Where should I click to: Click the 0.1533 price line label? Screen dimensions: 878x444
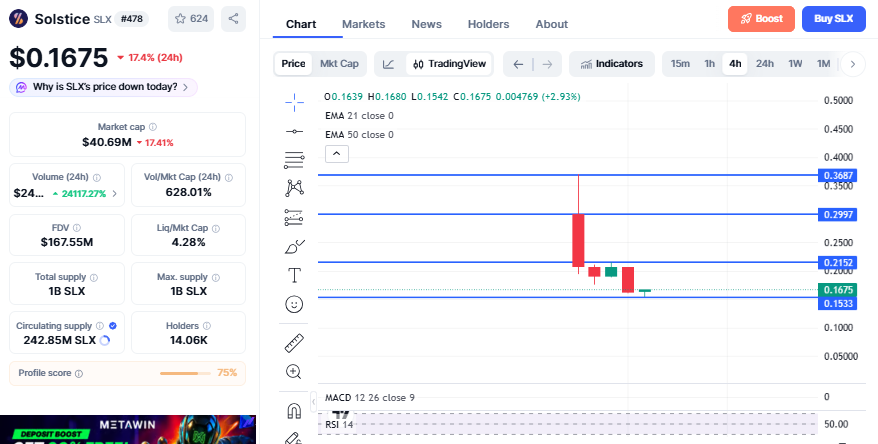[x=838, y=303]
